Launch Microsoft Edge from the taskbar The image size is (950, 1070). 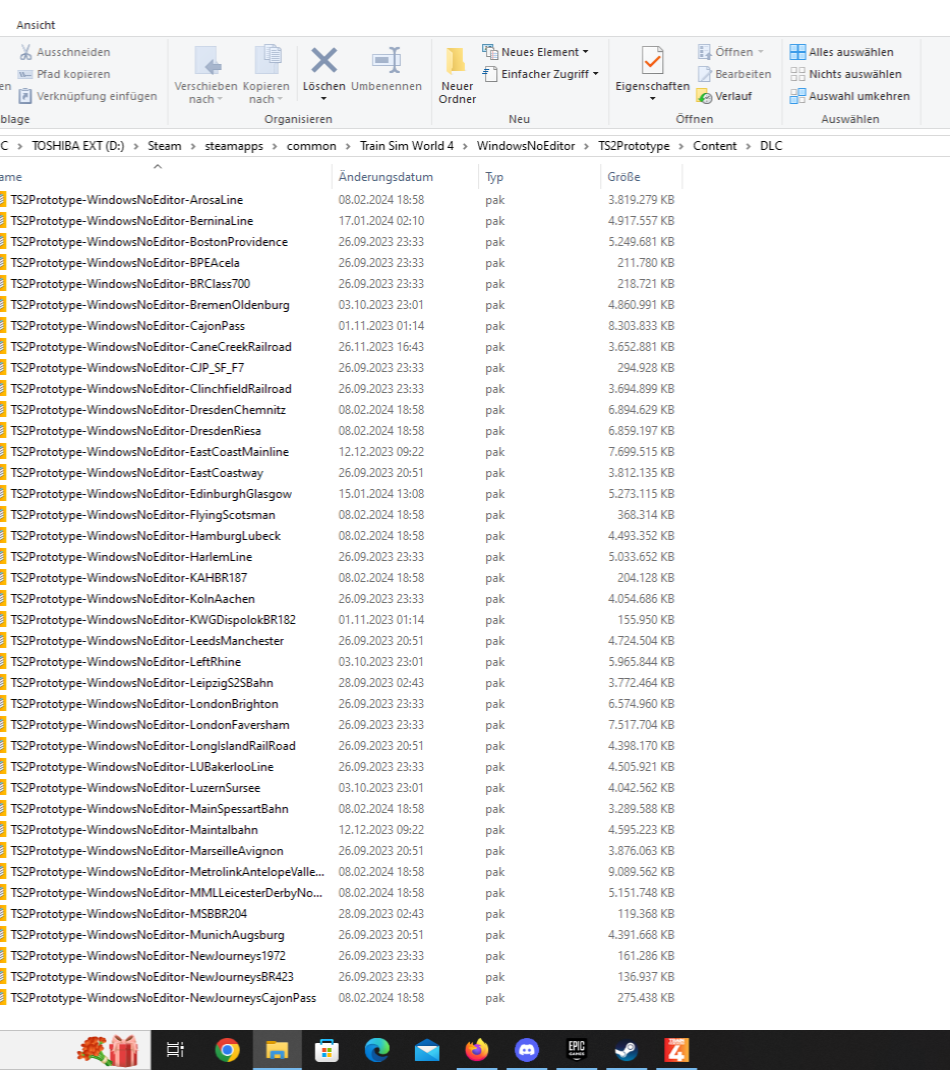tap(377, 1050)
